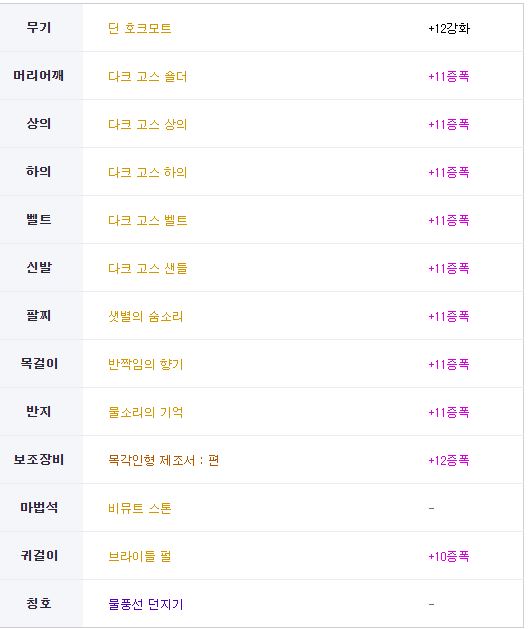Open the 던 호크모트 weapon link
529x629 pixels.
140,28
